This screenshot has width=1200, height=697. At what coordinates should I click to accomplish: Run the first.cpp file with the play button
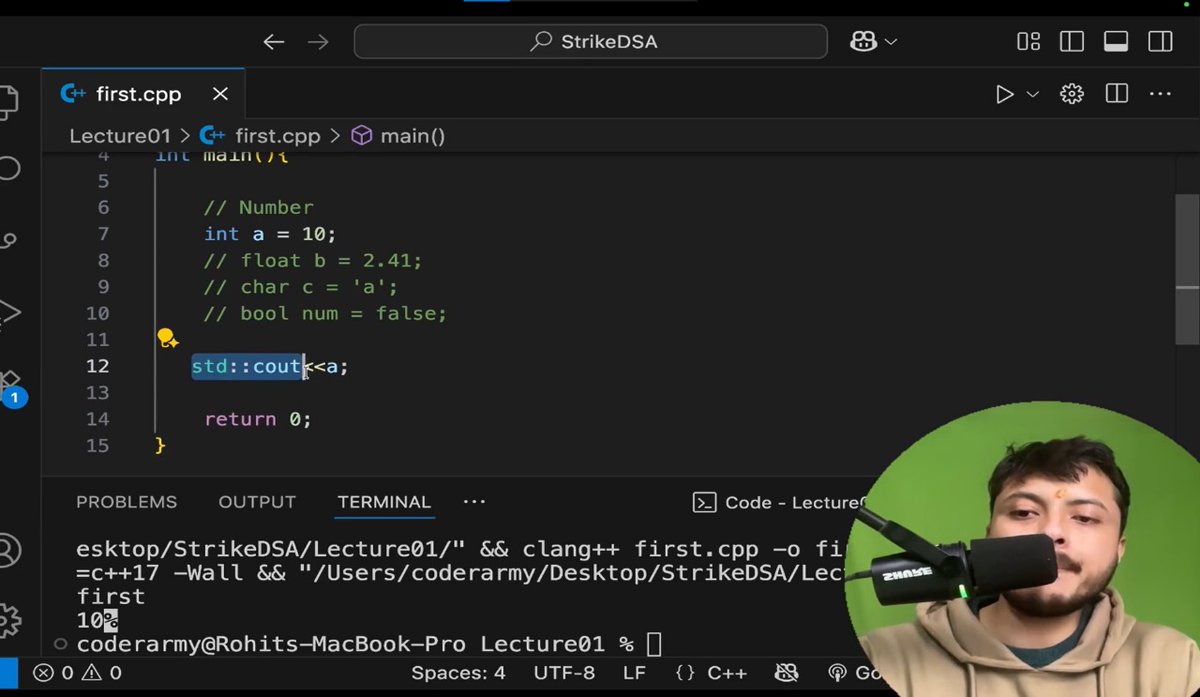(x=1004, y=93)
